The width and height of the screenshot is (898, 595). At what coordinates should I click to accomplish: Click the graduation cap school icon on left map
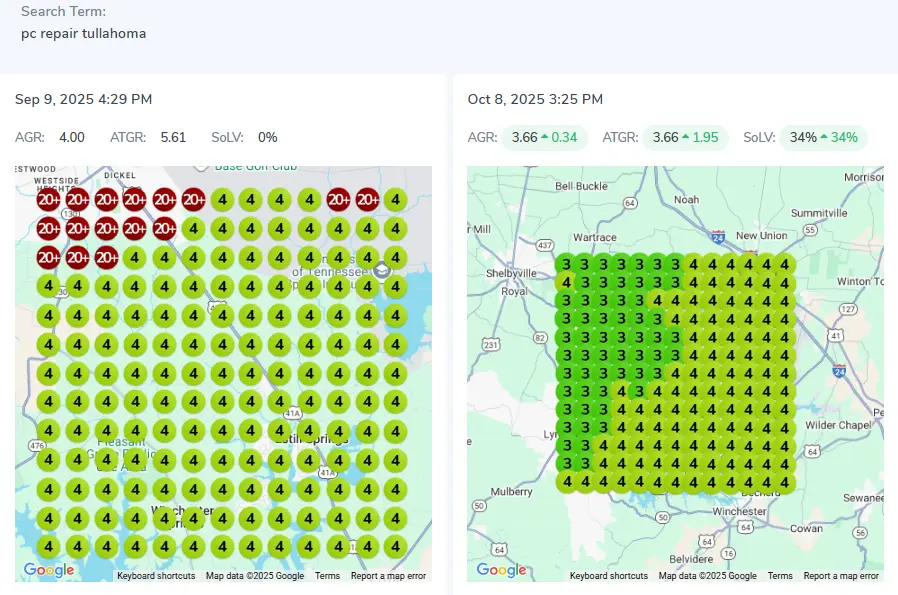(381, 270)
